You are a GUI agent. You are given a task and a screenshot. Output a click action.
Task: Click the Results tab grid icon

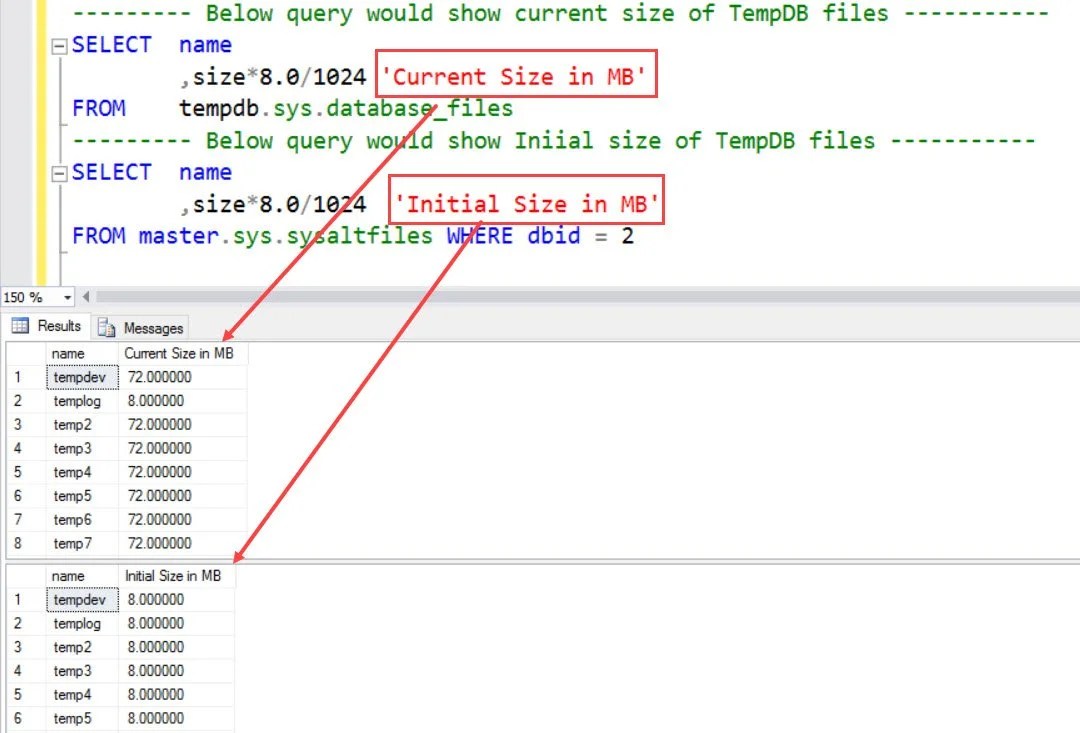[x=18, y=326]
